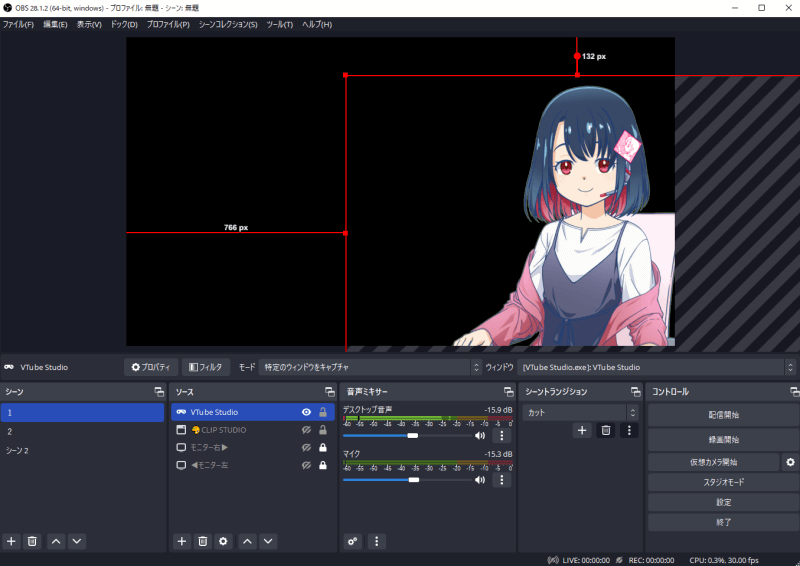Viewport: 800px width, 566px height.
Task: Move scene up with arrow icon
Action: coord(56,541)
